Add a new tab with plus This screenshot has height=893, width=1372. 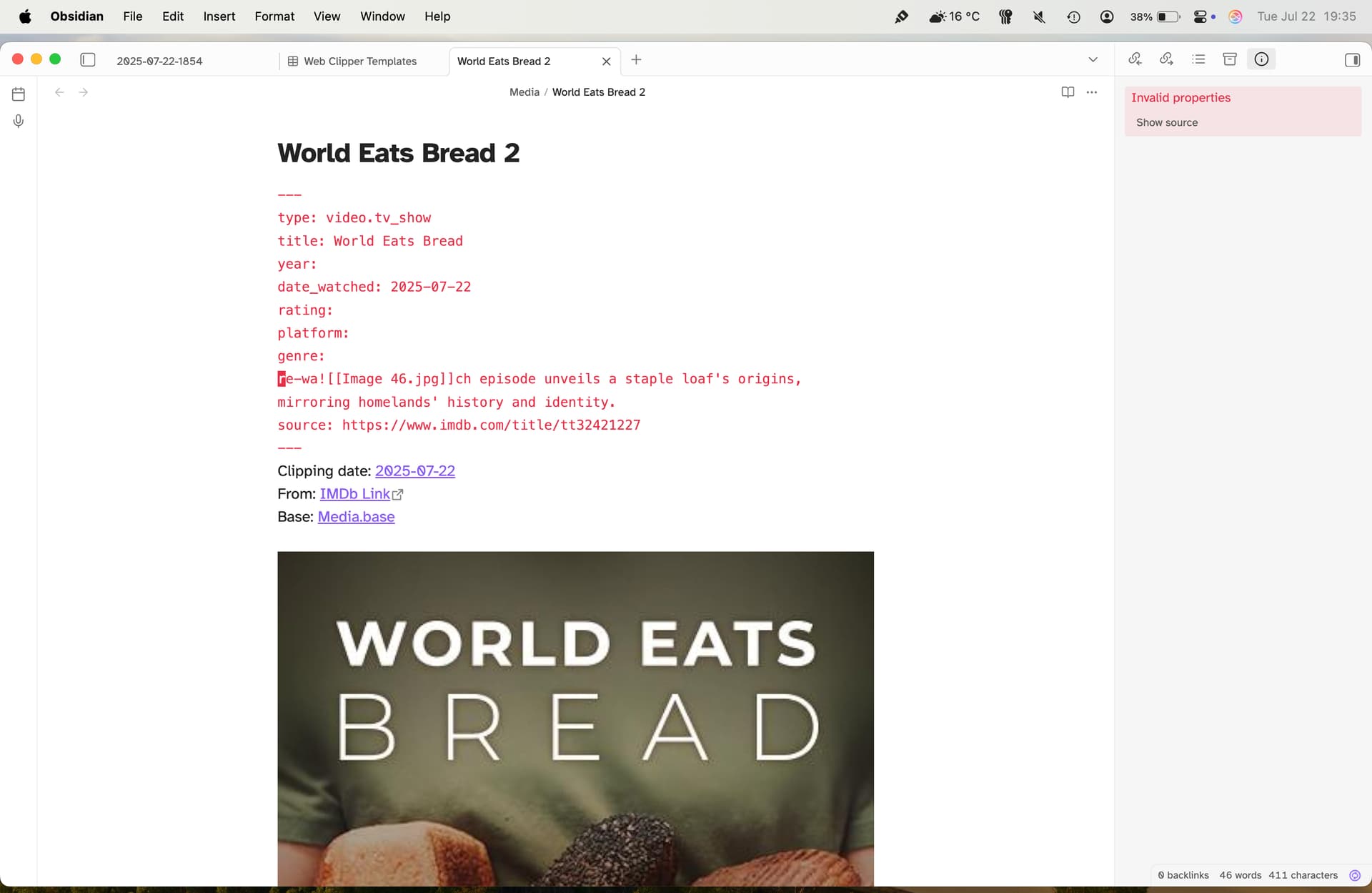coord(636,60)
